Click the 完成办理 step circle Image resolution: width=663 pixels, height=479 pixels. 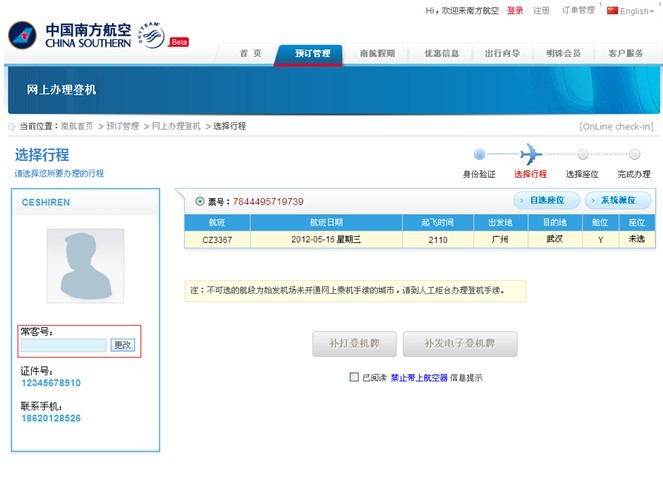[x=634, y=154]
